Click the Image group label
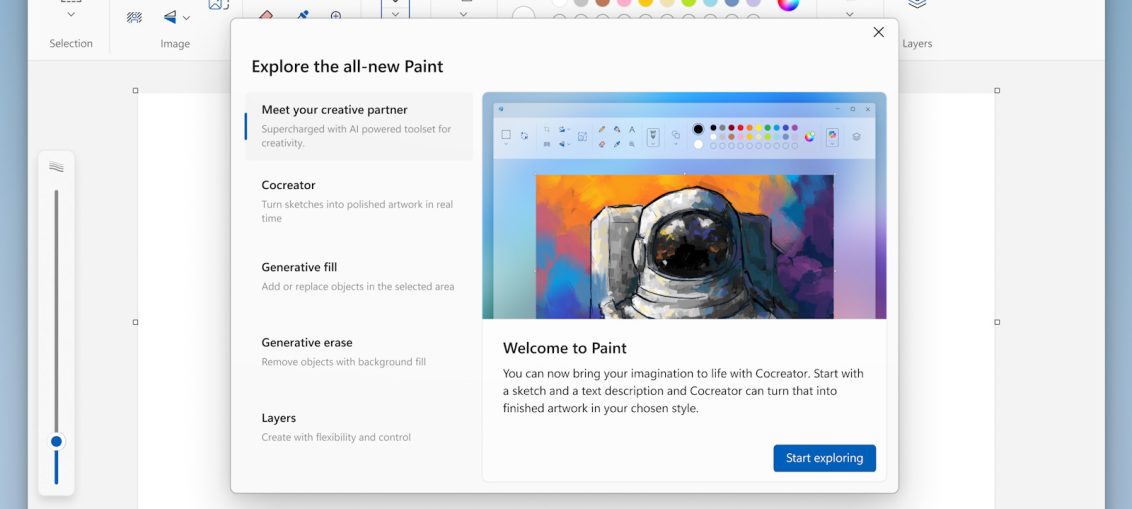 coord(175,44)
